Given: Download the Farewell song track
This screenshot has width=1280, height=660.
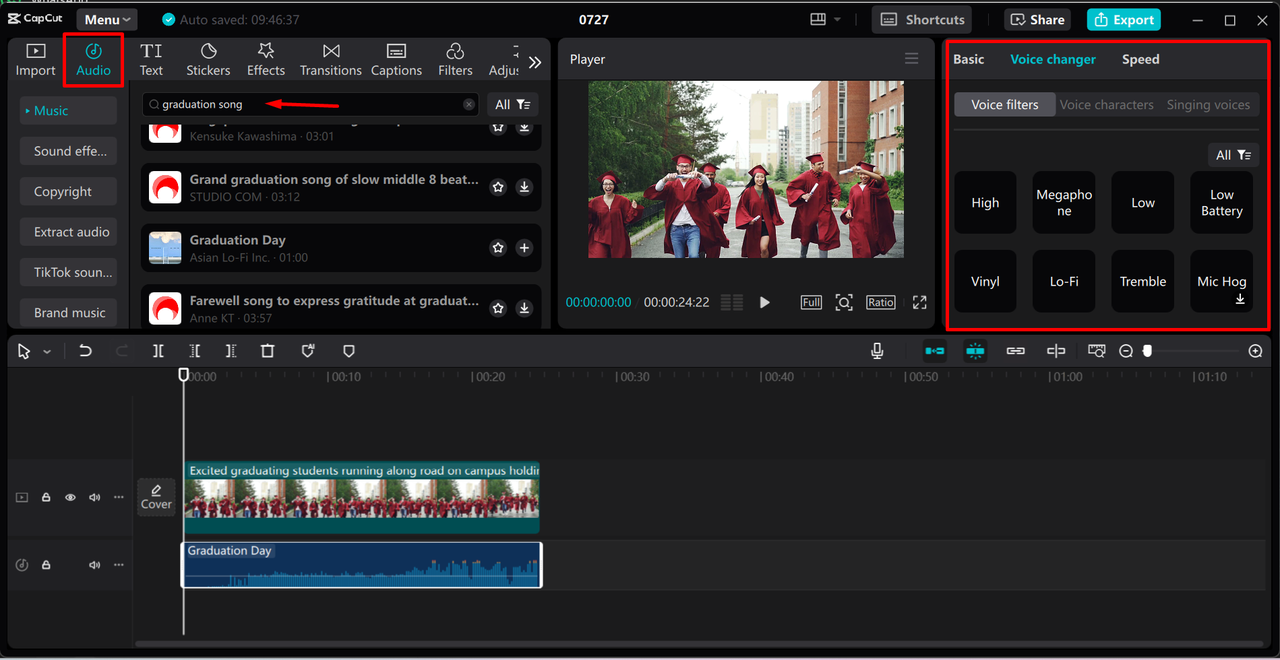Looking at the screenshot, I should 524,309.
